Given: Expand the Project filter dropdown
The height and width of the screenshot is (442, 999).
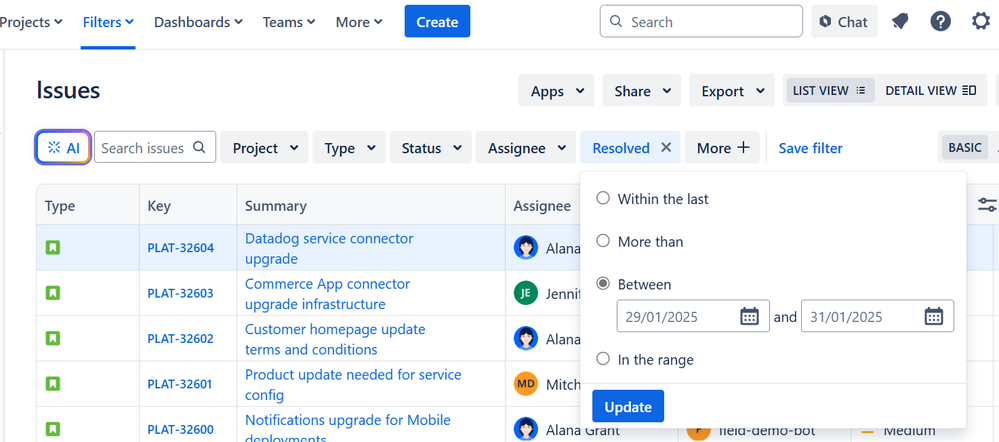Looking at the screenshot, I should click(264, 148).
